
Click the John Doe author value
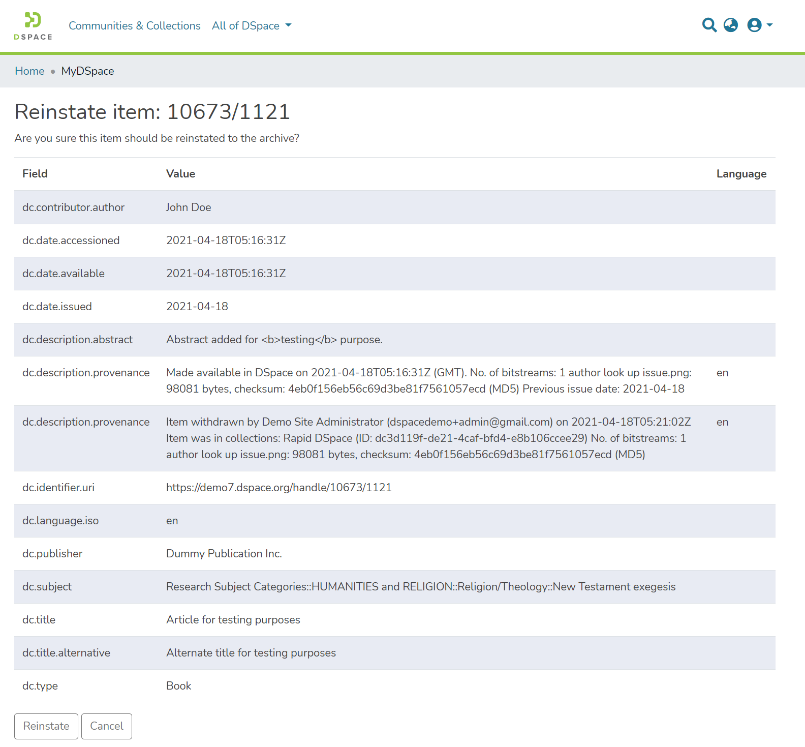click(188, 207)
